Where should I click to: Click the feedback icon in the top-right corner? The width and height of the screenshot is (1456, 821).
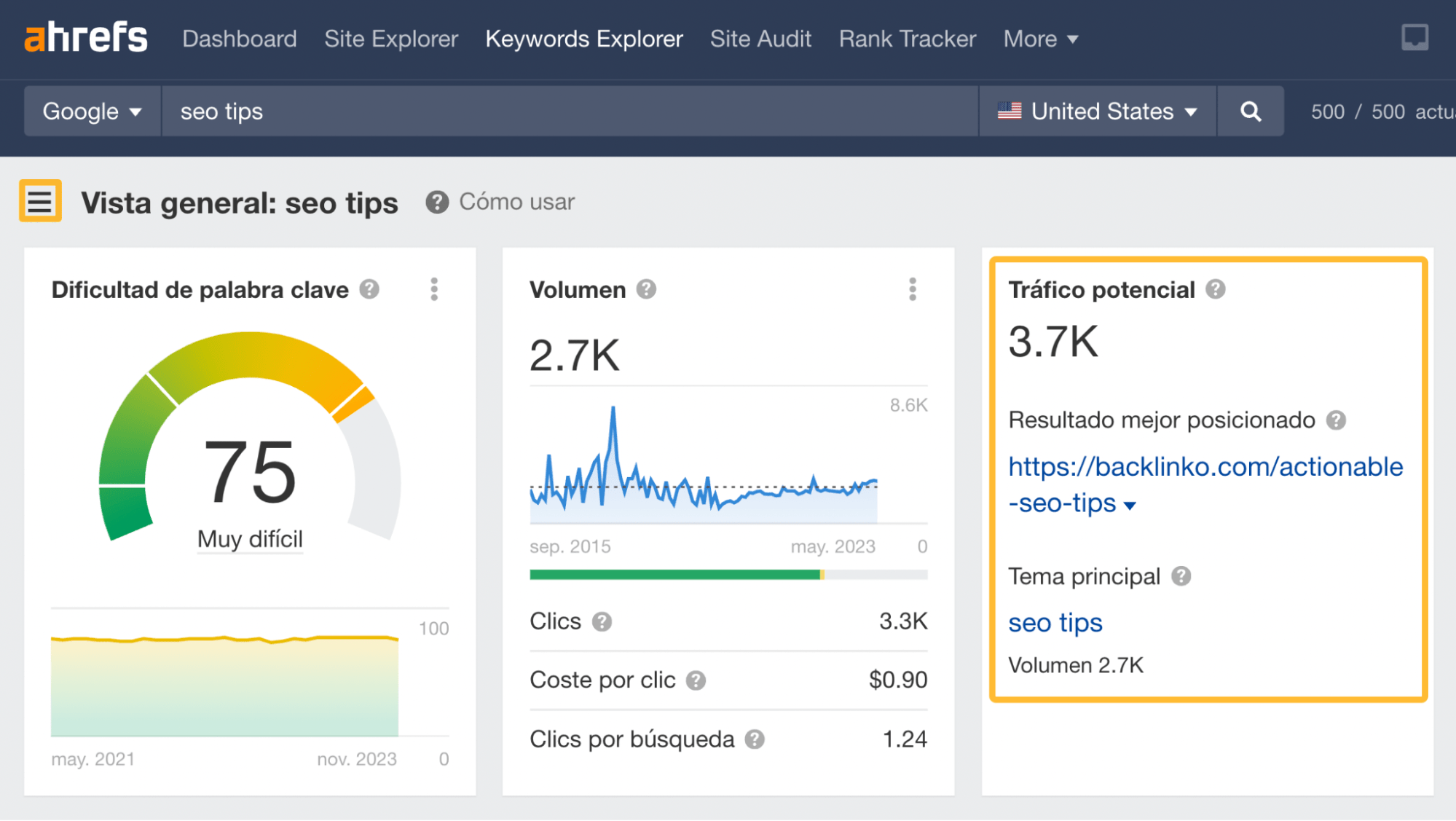(x=1414, y=37)
